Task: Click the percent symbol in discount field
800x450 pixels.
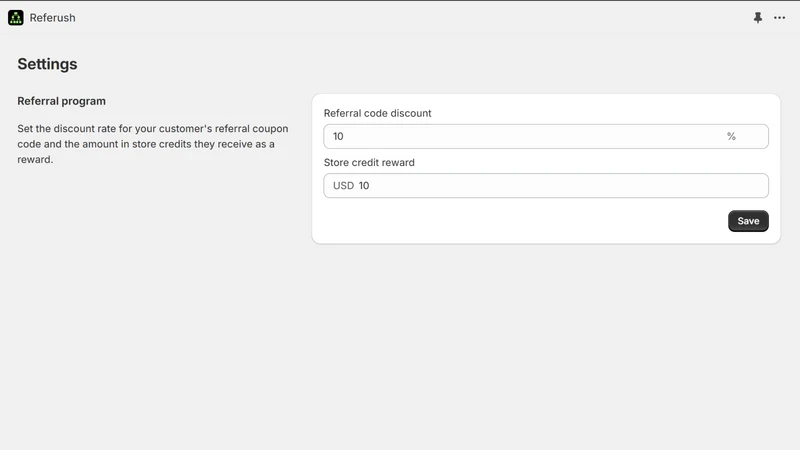Action: [731, 136]
